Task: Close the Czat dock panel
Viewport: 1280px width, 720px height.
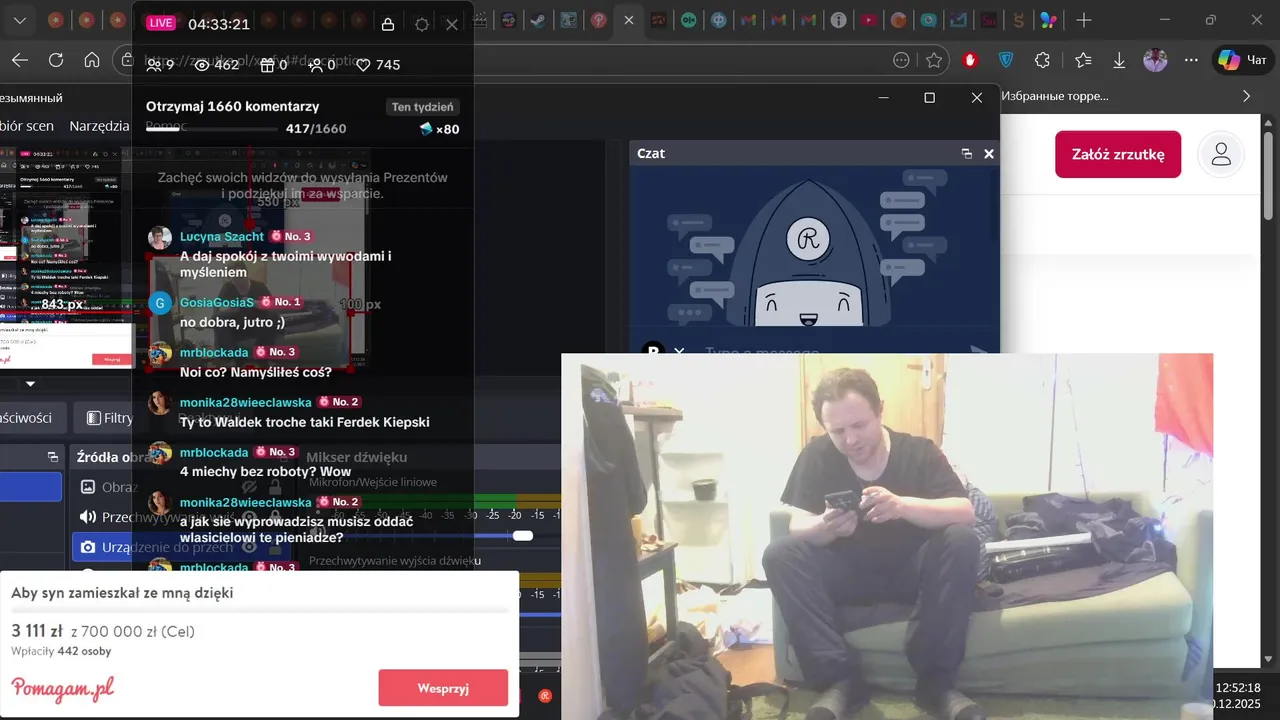Action: pos(989,154)
